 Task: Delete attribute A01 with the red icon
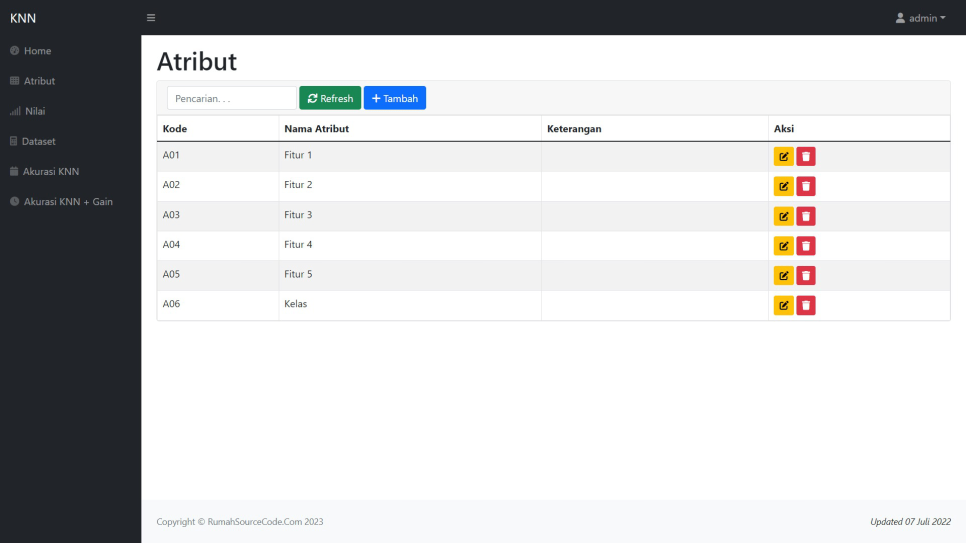[x=806, y=156]
